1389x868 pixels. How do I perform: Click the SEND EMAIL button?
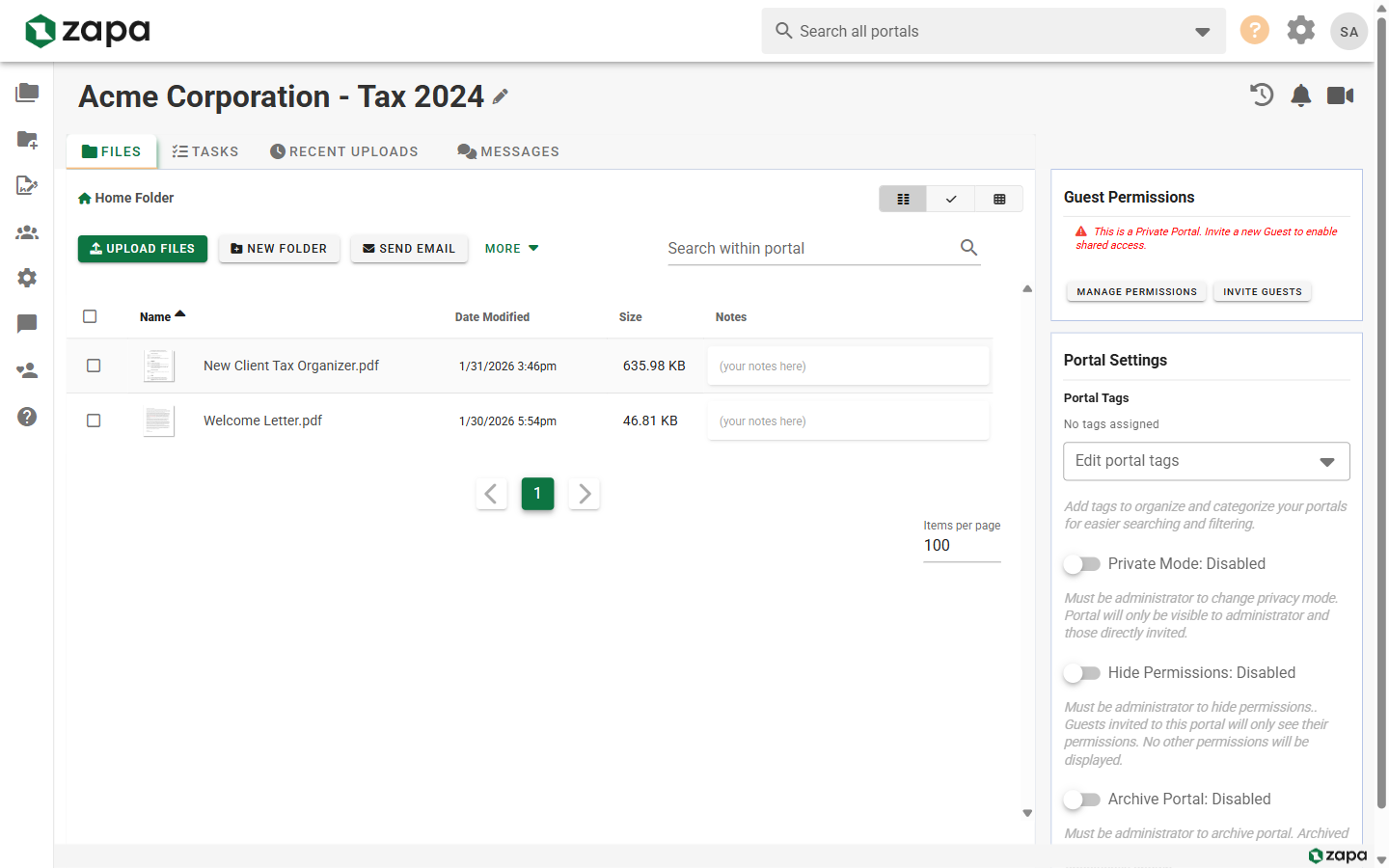coord(409,249)
